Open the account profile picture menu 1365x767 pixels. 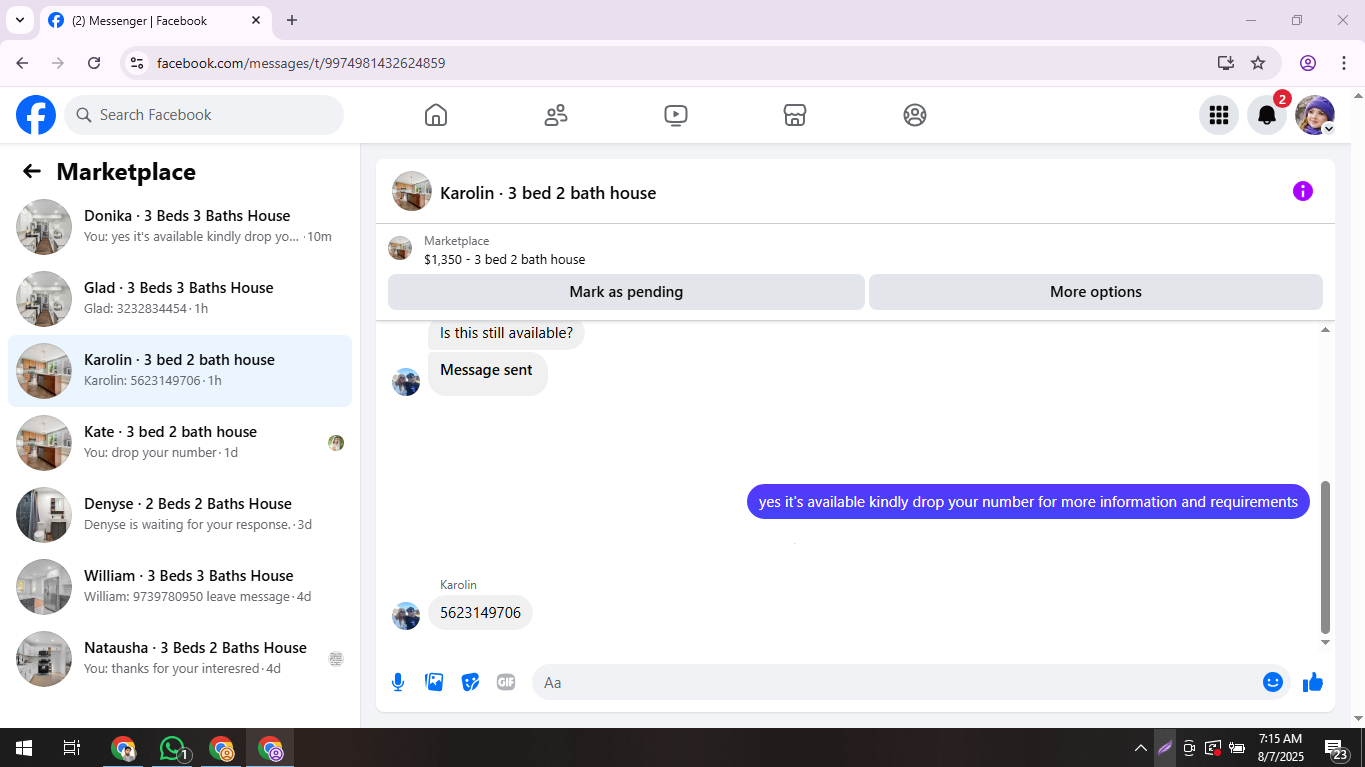pyautogui.click(x=1314, y=115)
